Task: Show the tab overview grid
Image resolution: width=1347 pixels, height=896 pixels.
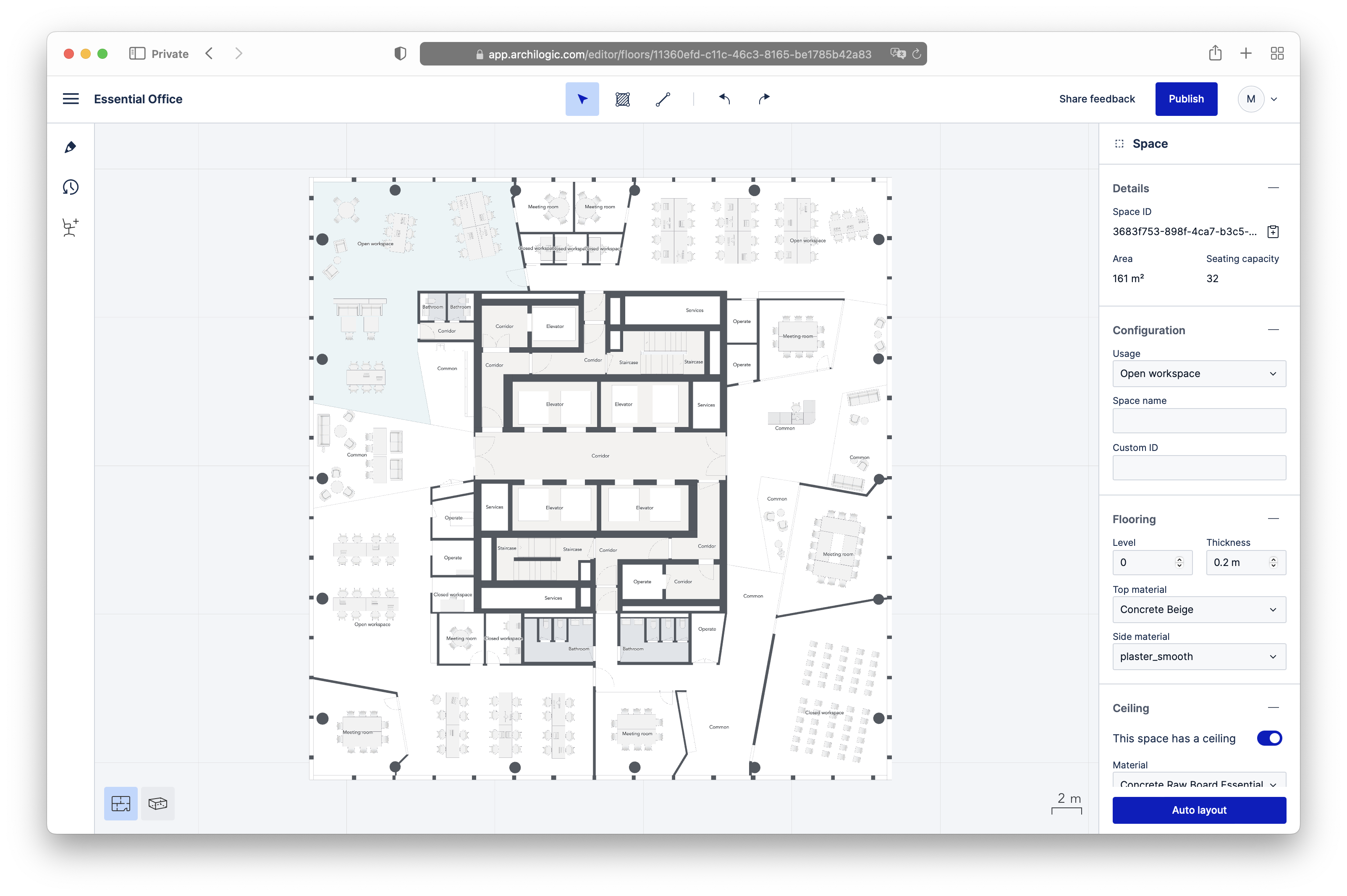Action: 1277,54
